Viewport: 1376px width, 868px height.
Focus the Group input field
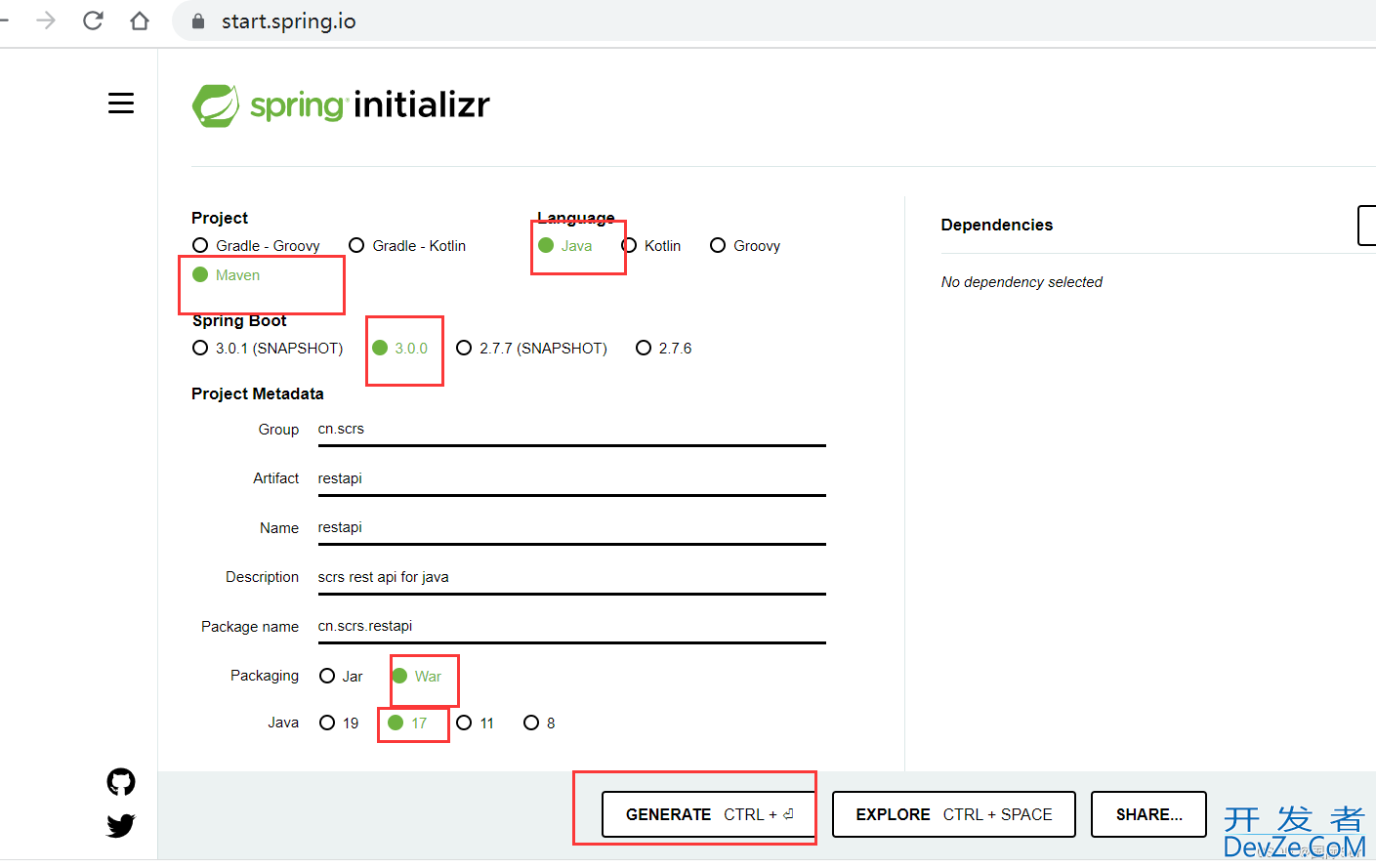(x=572, y=430)
